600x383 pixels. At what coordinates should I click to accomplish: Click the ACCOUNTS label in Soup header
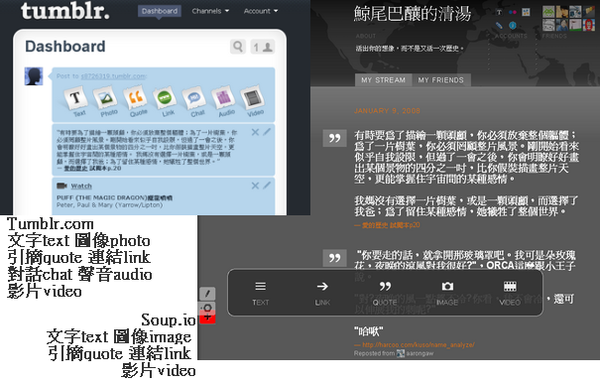pyautogui.click(x=511, y=36)
